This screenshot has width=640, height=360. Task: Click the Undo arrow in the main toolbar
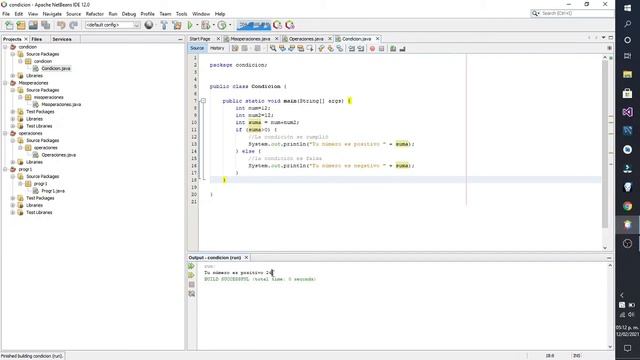coord(61,25)
